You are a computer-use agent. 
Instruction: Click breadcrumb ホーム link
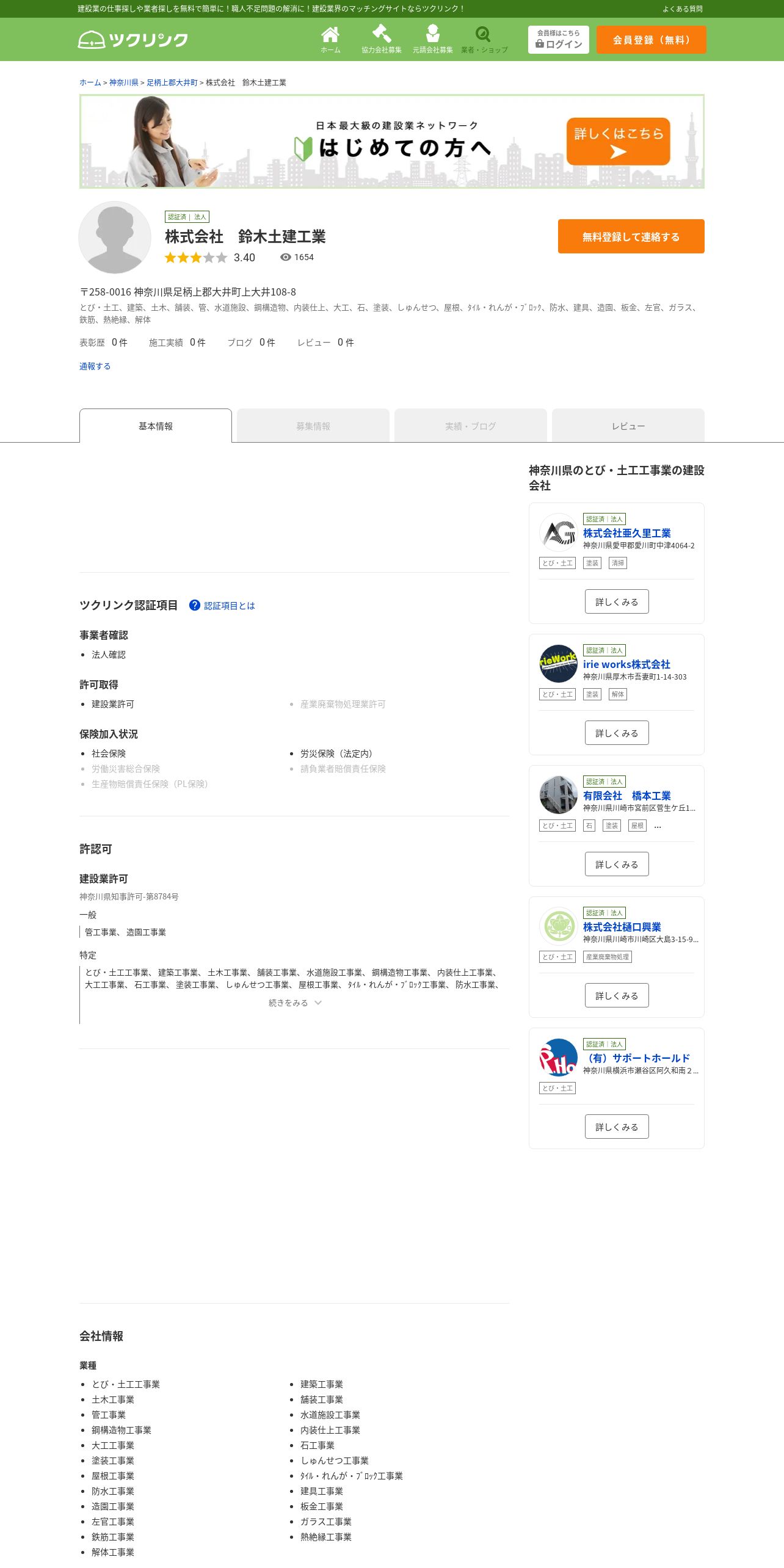click(90, 82)
